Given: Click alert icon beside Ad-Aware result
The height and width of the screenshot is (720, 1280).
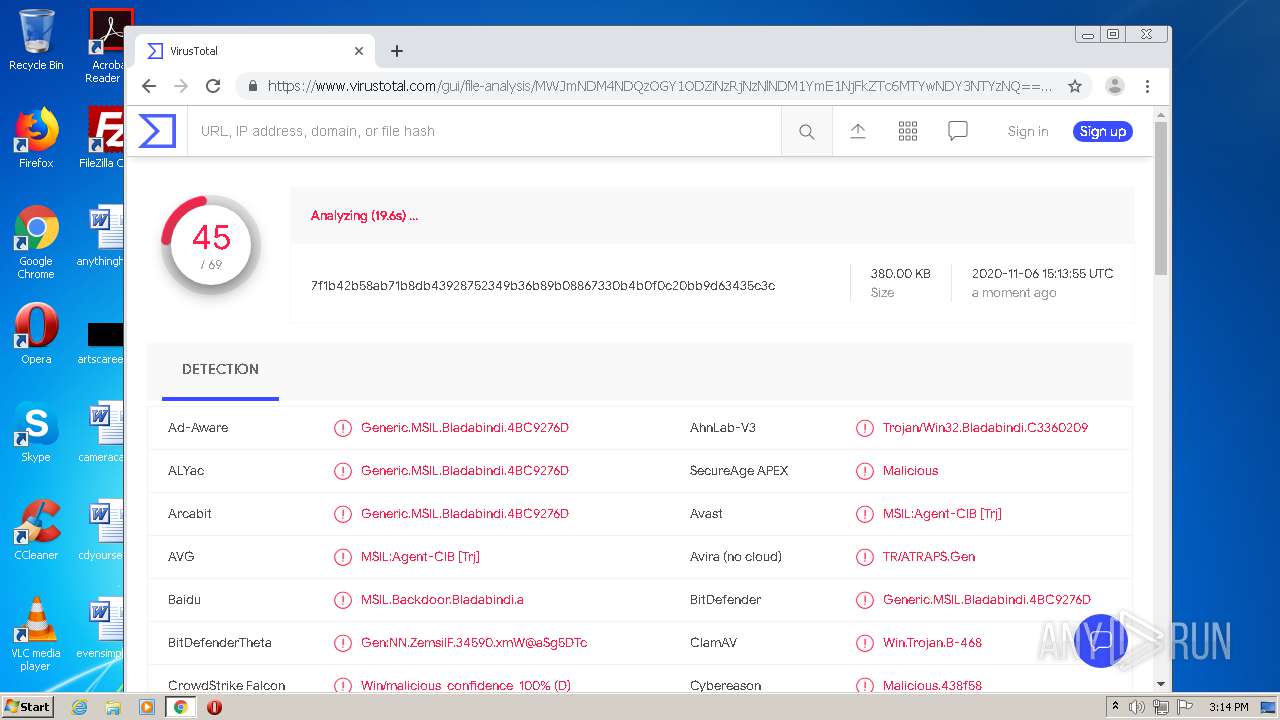Looking at the screenshot, I should pos(343,428).
